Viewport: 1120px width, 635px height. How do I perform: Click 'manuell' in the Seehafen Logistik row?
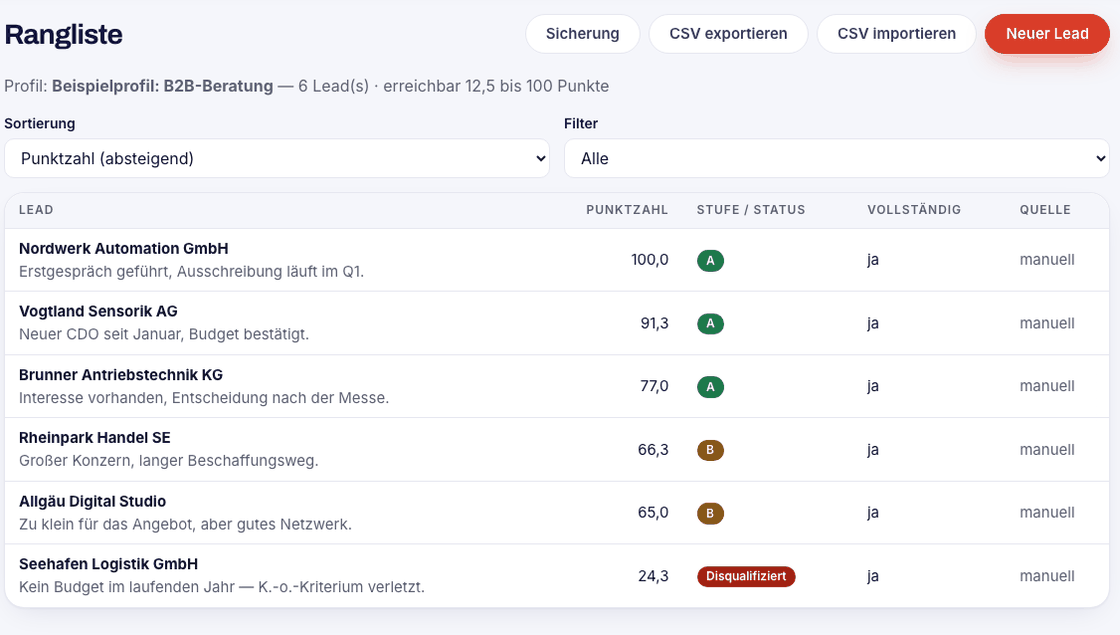(x=1046, y=576)
